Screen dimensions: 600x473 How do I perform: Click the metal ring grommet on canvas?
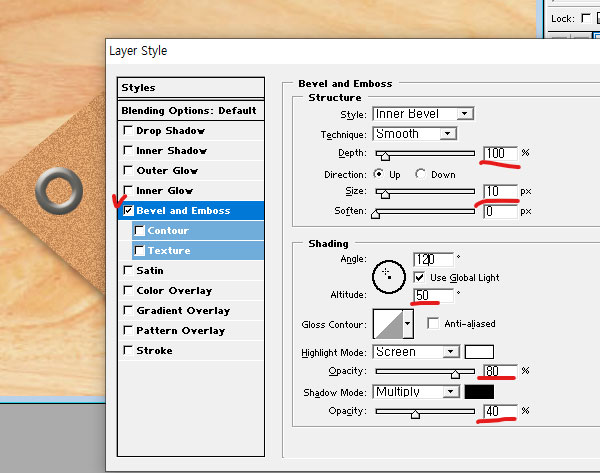pos(59,191)
